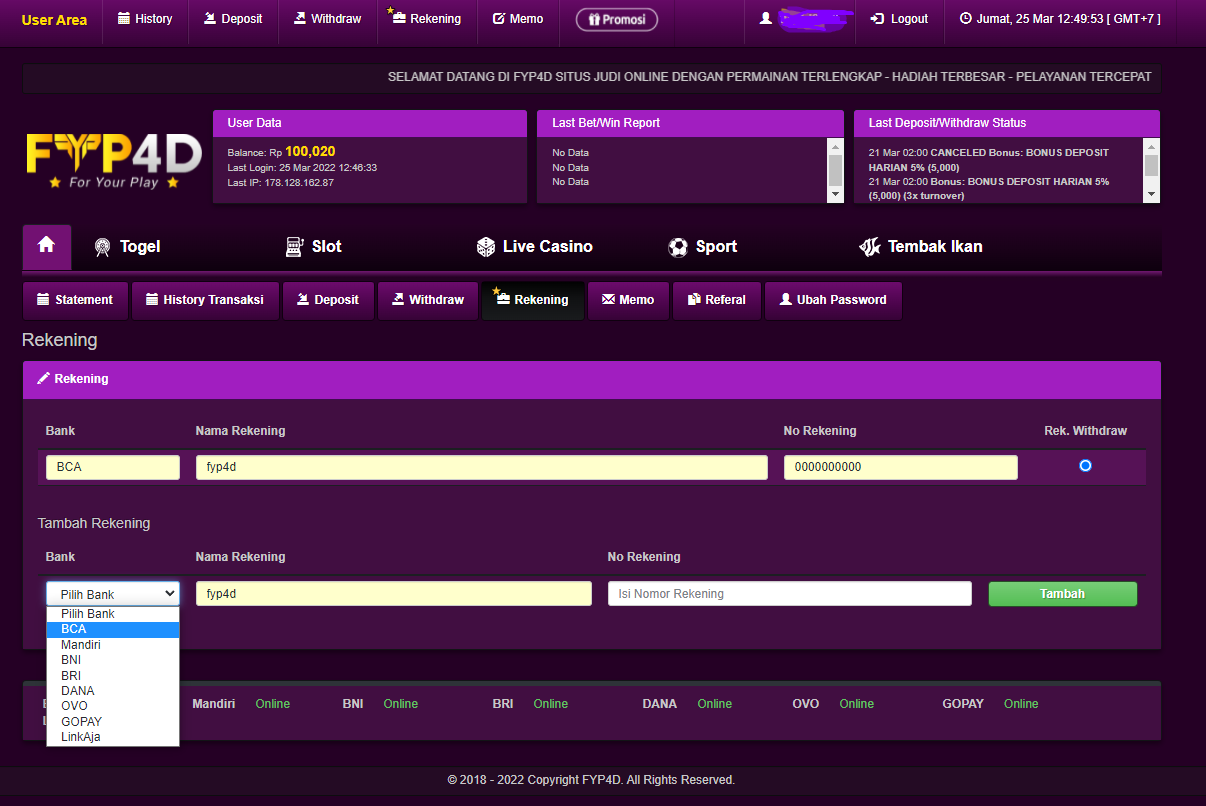The image size is (1206, 806).
Task: Click the History icon in top bar
Action: click(x=124, y=19)
